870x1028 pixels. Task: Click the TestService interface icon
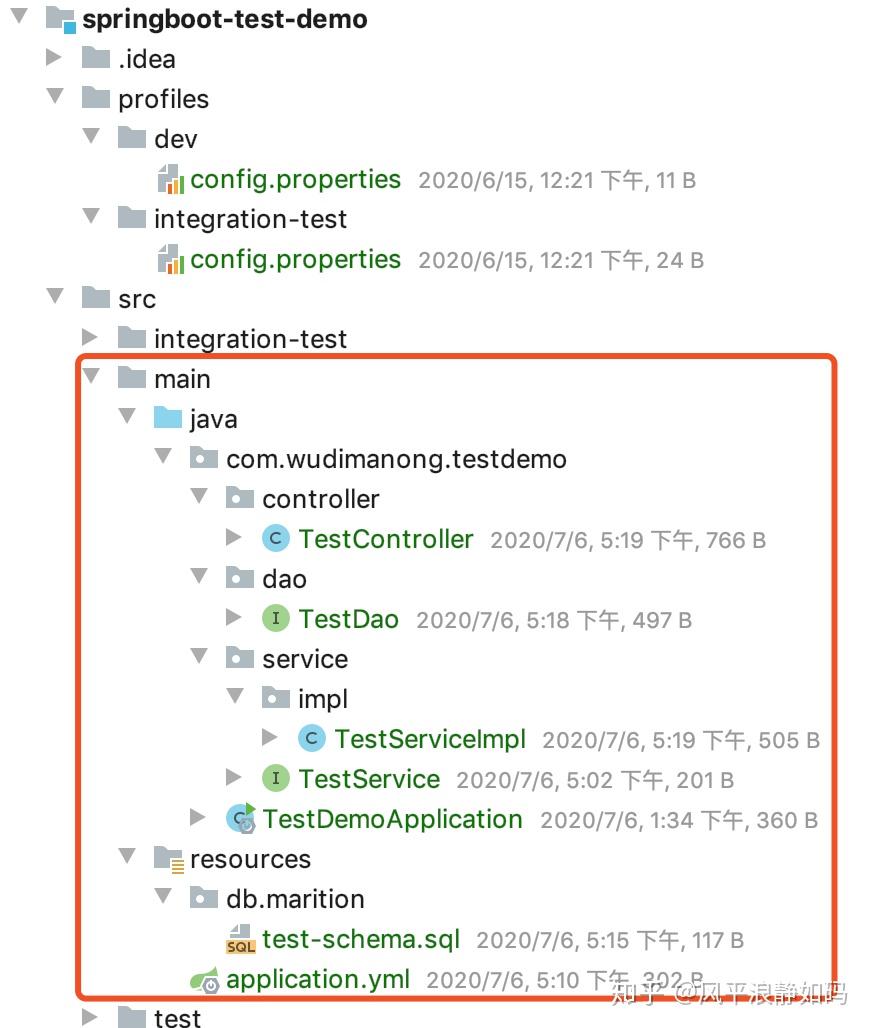coord(275,778)
